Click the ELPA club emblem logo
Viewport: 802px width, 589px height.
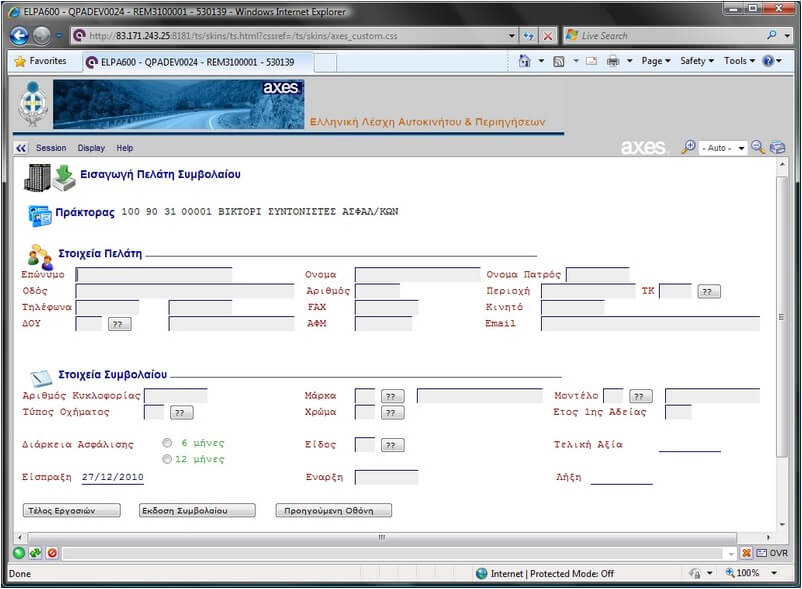33,104
